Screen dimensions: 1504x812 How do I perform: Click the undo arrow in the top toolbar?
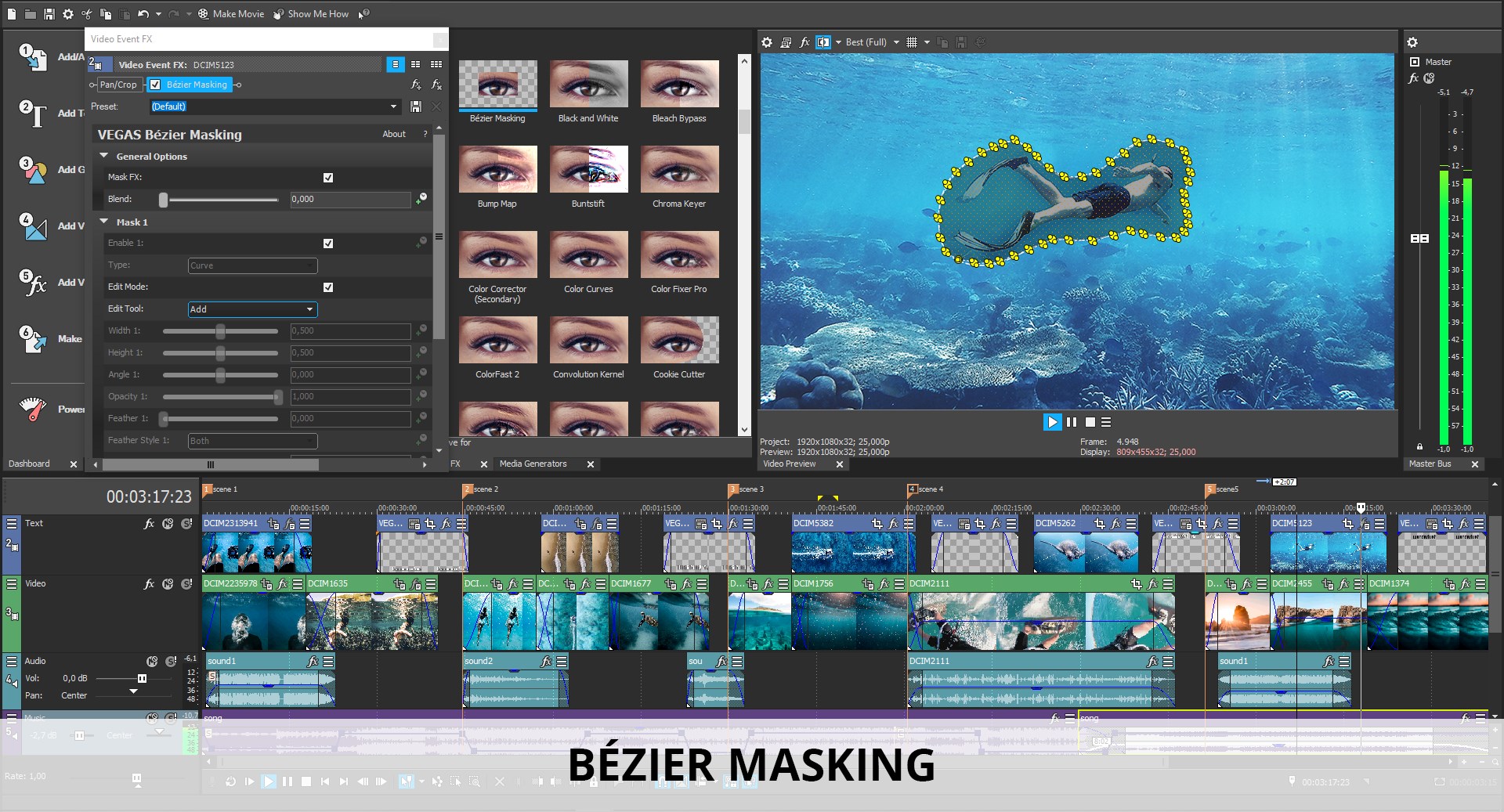tap(143, 13)
